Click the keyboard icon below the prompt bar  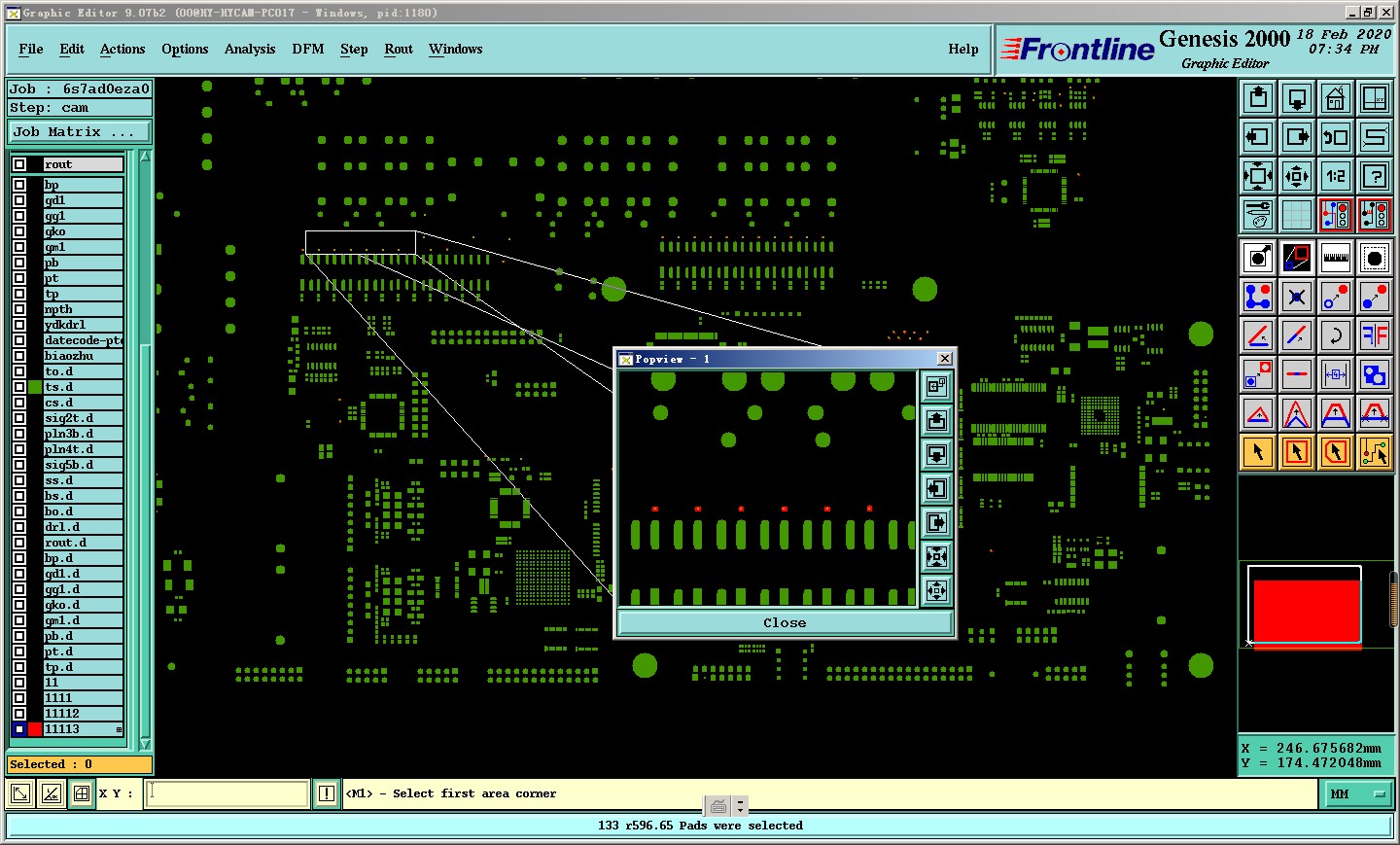pos(718,806)
